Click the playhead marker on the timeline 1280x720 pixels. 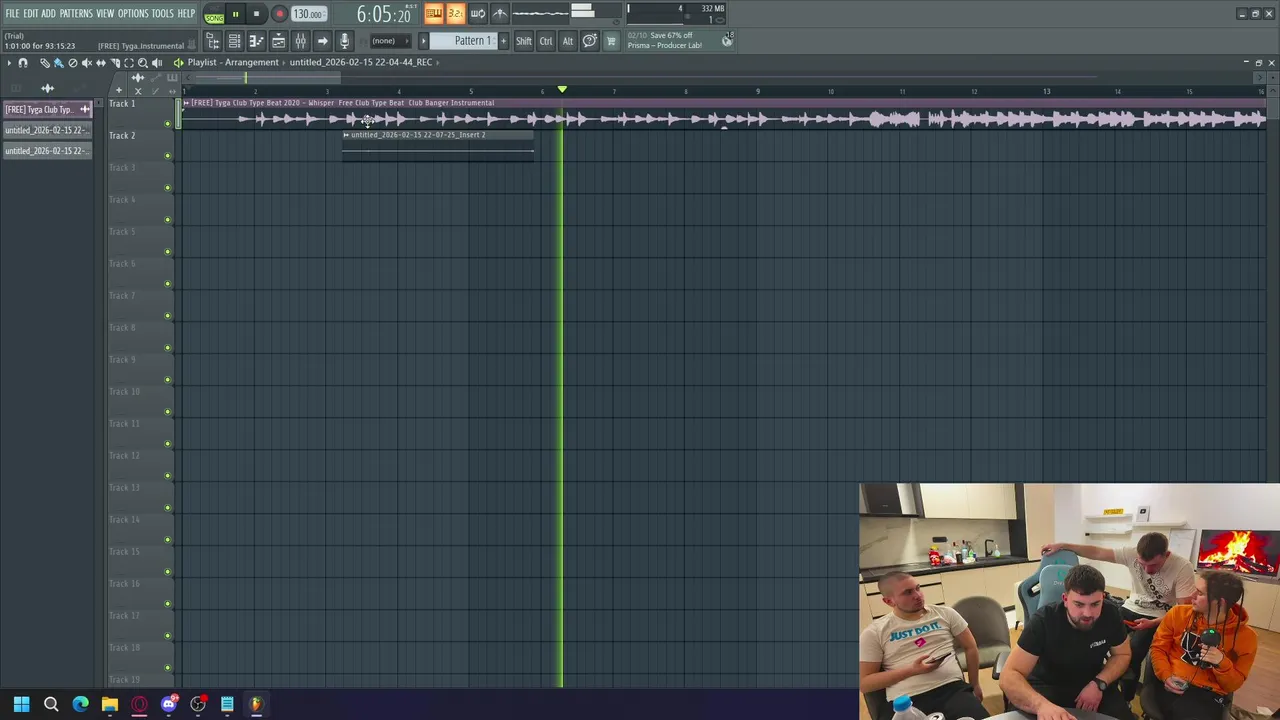(562, 90)
